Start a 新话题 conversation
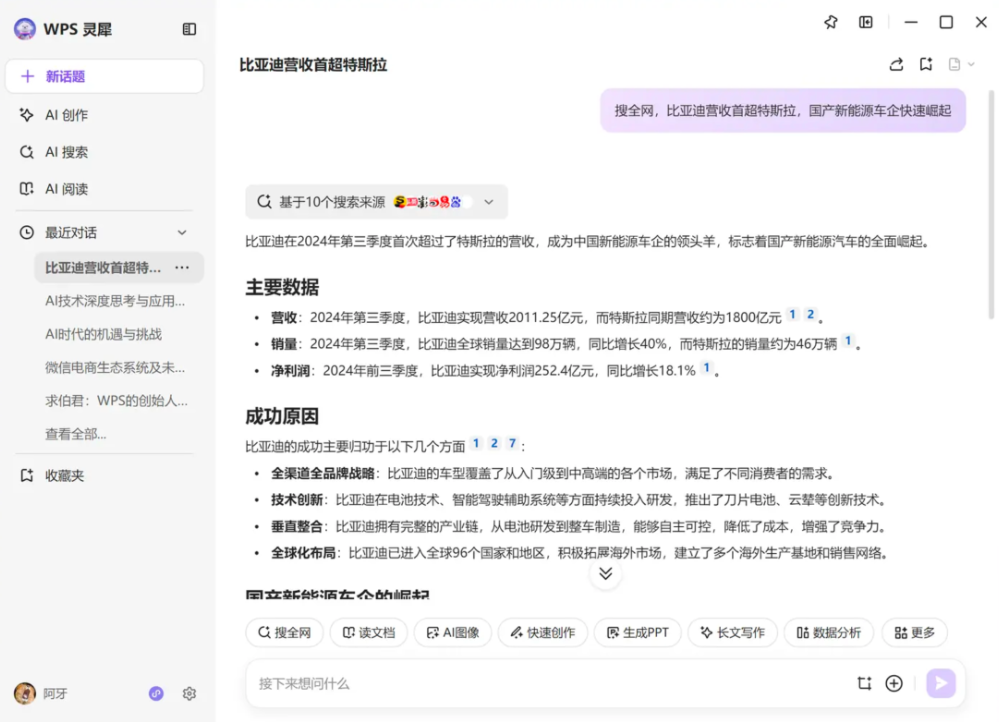 [104, 76]
